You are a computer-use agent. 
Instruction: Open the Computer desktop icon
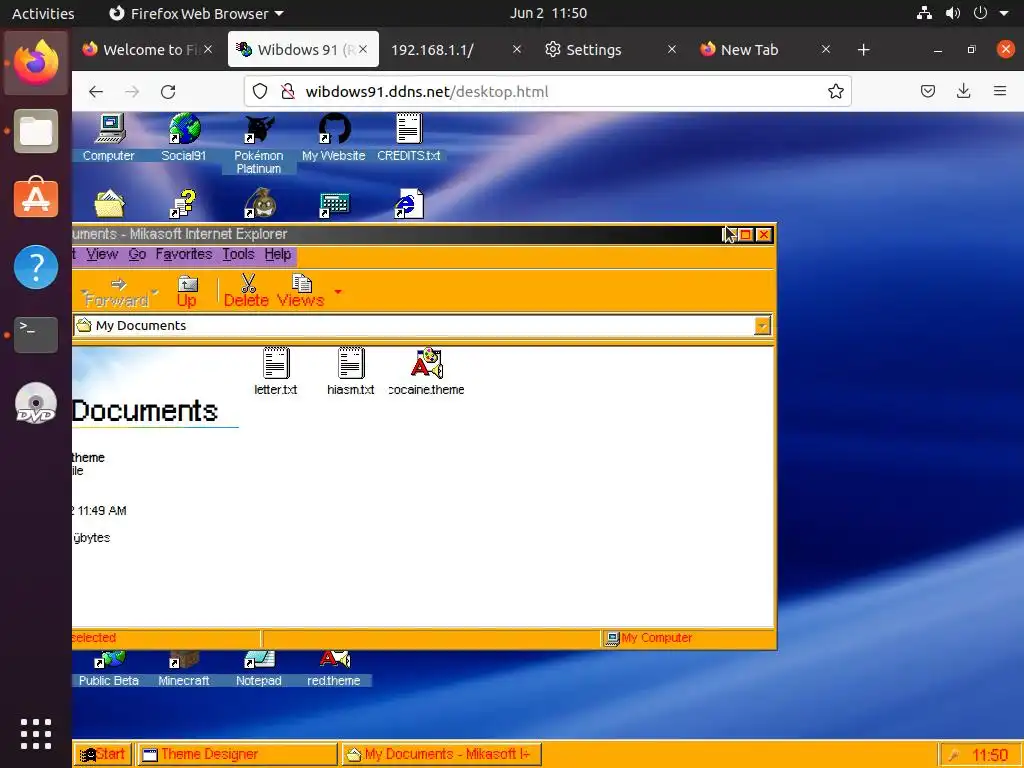pos(108,137)
